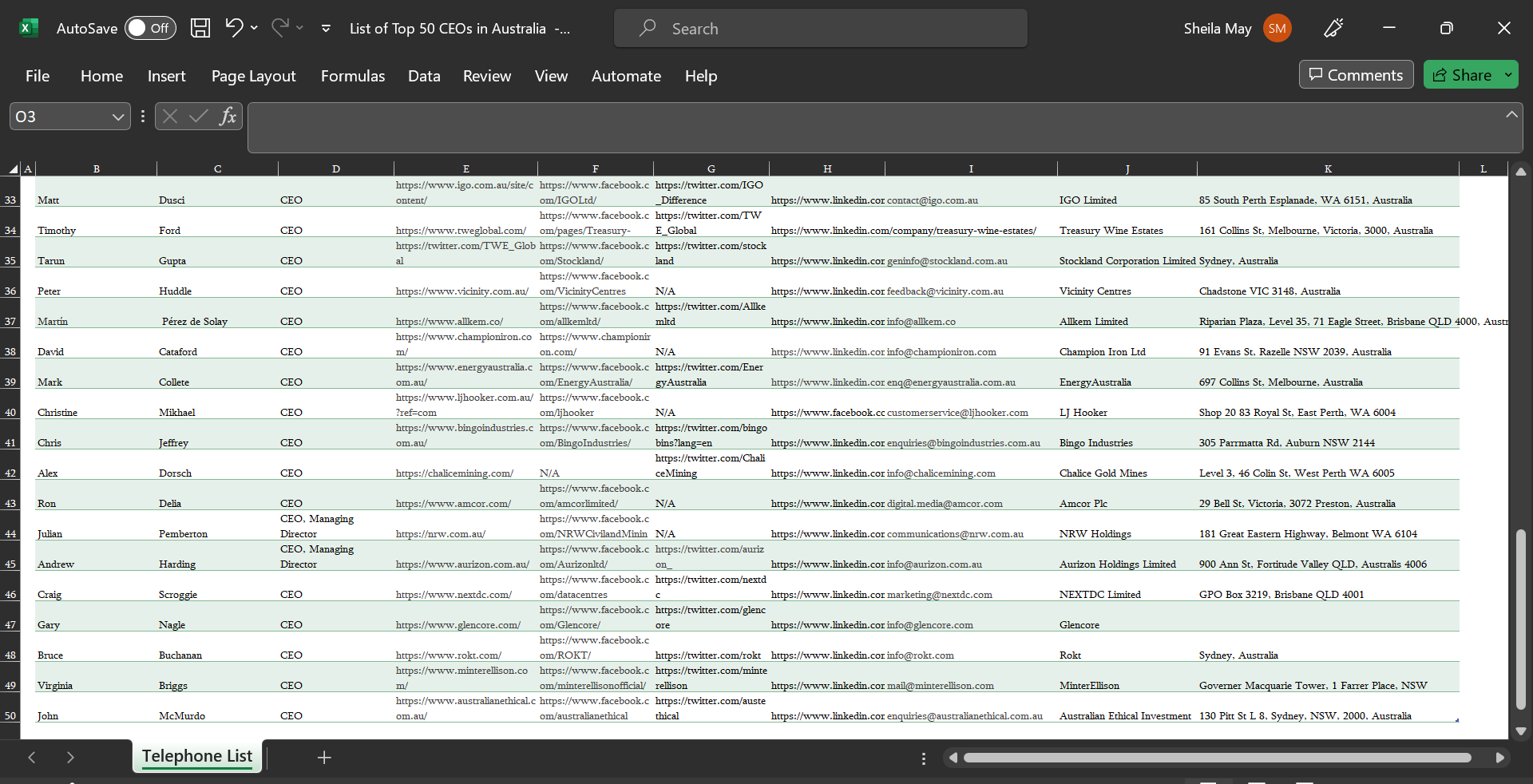This screenshot has height=784, width=1533.
Task: Click the vertical scrollbar down arrow
Action: click(1521, 731)
